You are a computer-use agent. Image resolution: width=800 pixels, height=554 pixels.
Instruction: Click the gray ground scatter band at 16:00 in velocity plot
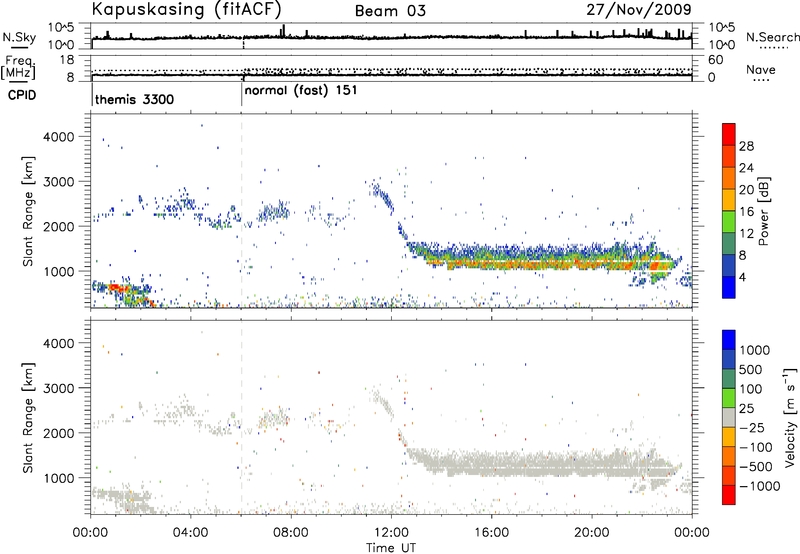[x=491, y=464]
